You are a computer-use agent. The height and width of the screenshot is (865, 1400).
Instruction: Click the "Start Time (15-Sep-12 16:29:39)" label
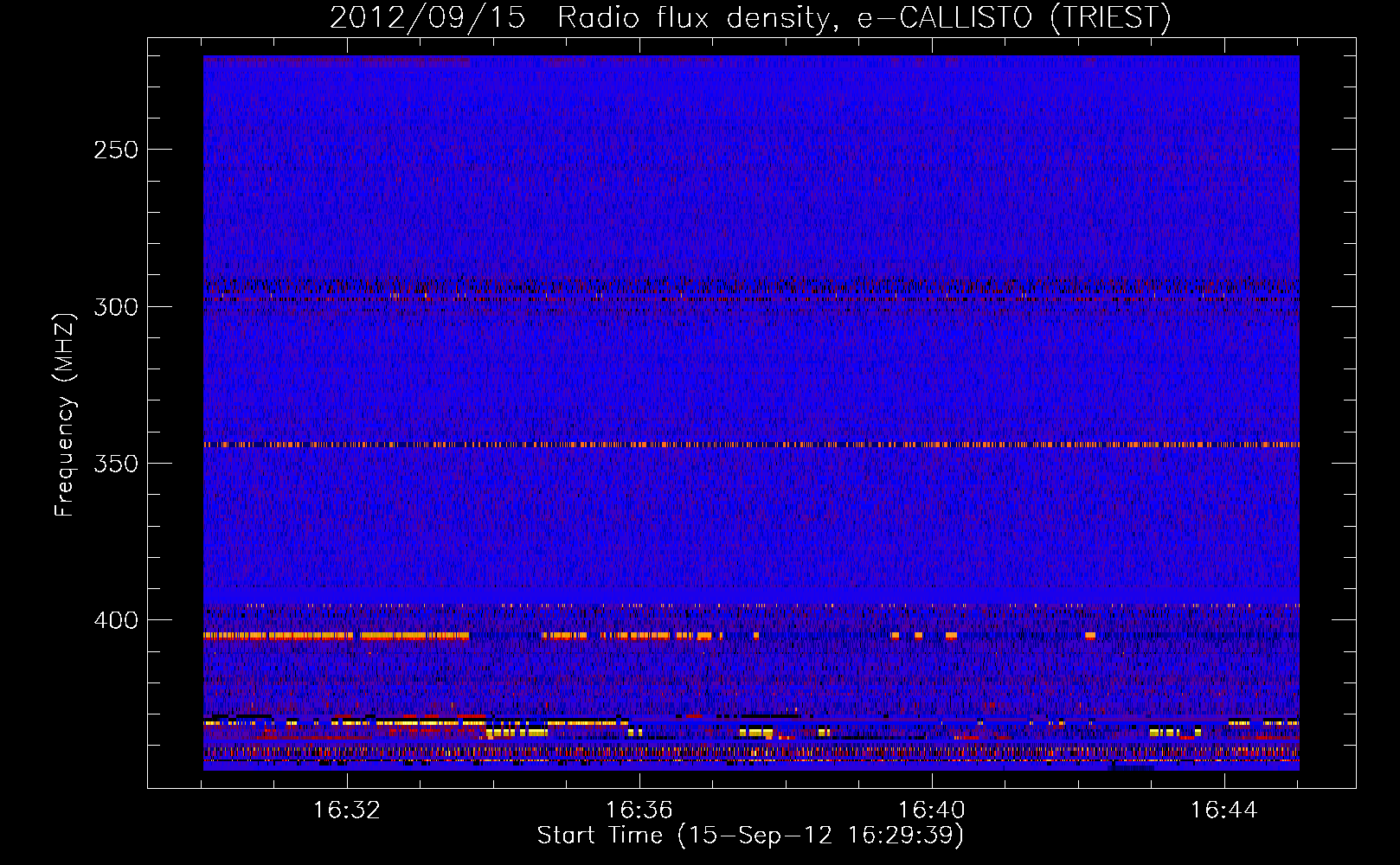(750, 836)
